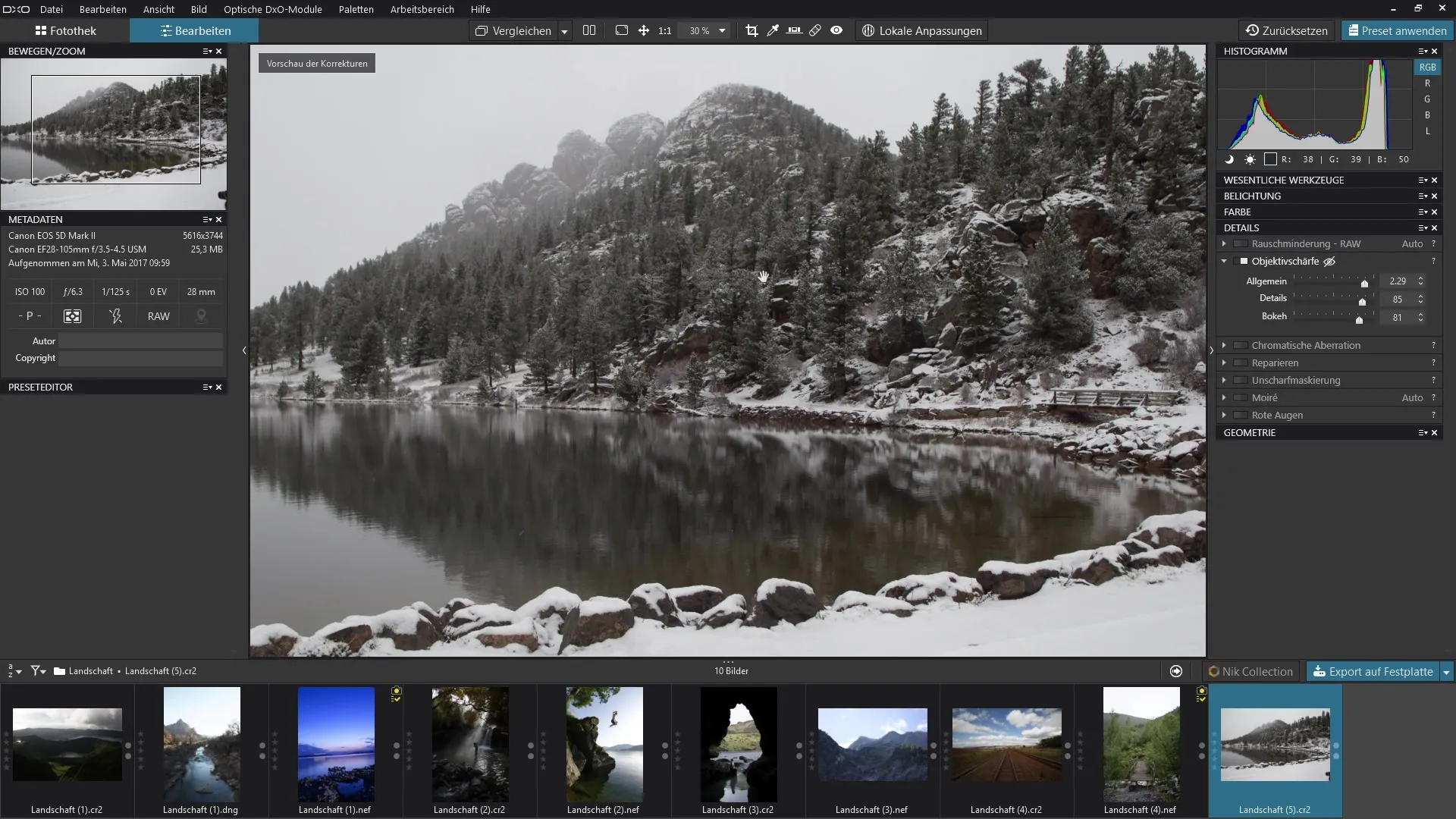Switch to the Fotothek tab
The height and width of the screenshot is (819, 1456).
point(65,31)
